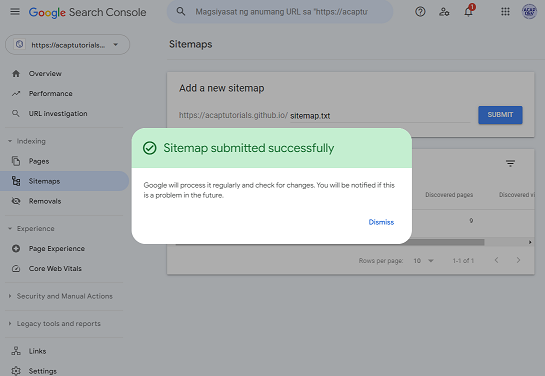The image size is (545, 376).
Task: Click the Google Search Console logo
Action: tap(88, 12)
